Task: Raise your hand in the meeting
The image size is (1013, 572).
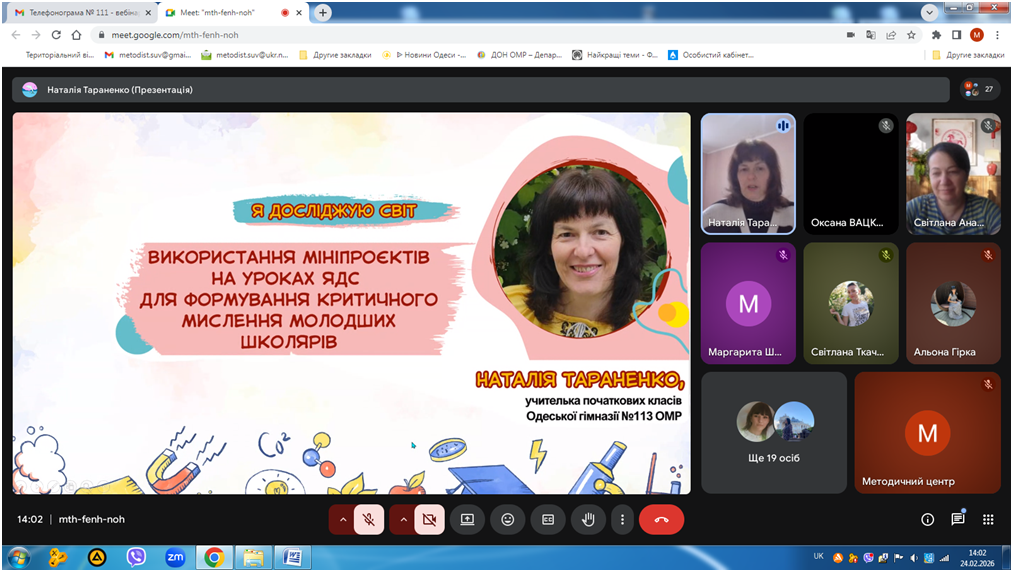Action: [x=588, y=520]
